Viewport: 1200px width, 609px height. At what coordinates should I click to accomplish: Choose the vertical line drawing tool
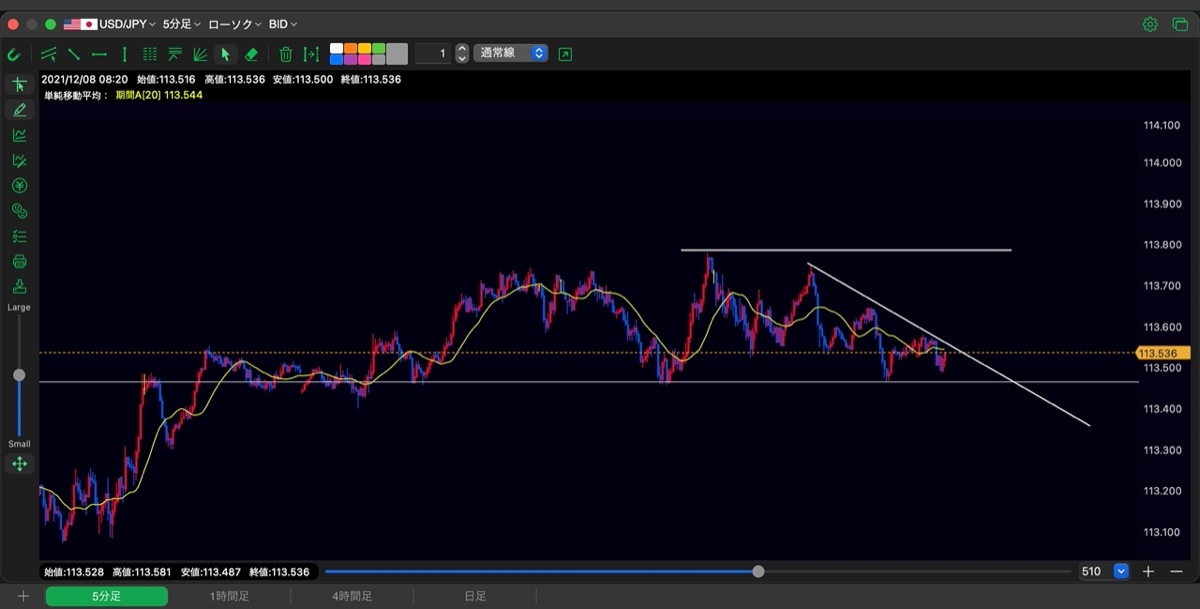124,54
